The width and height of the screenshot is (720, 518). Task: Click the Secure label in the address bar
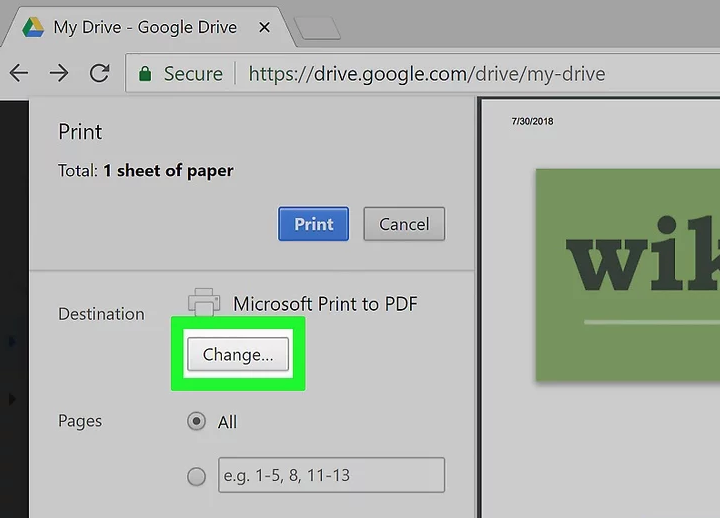coord(193,74)
